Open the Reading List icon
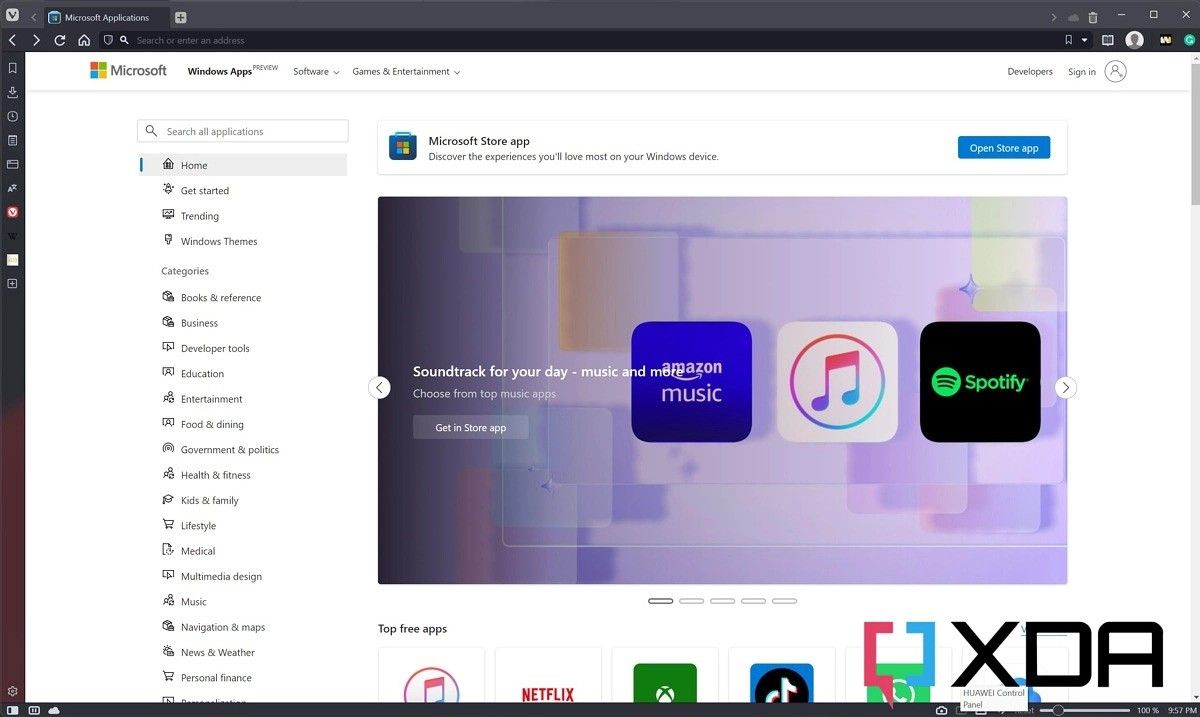The width and height of the screenshot is (1200, 717). 1108,40
